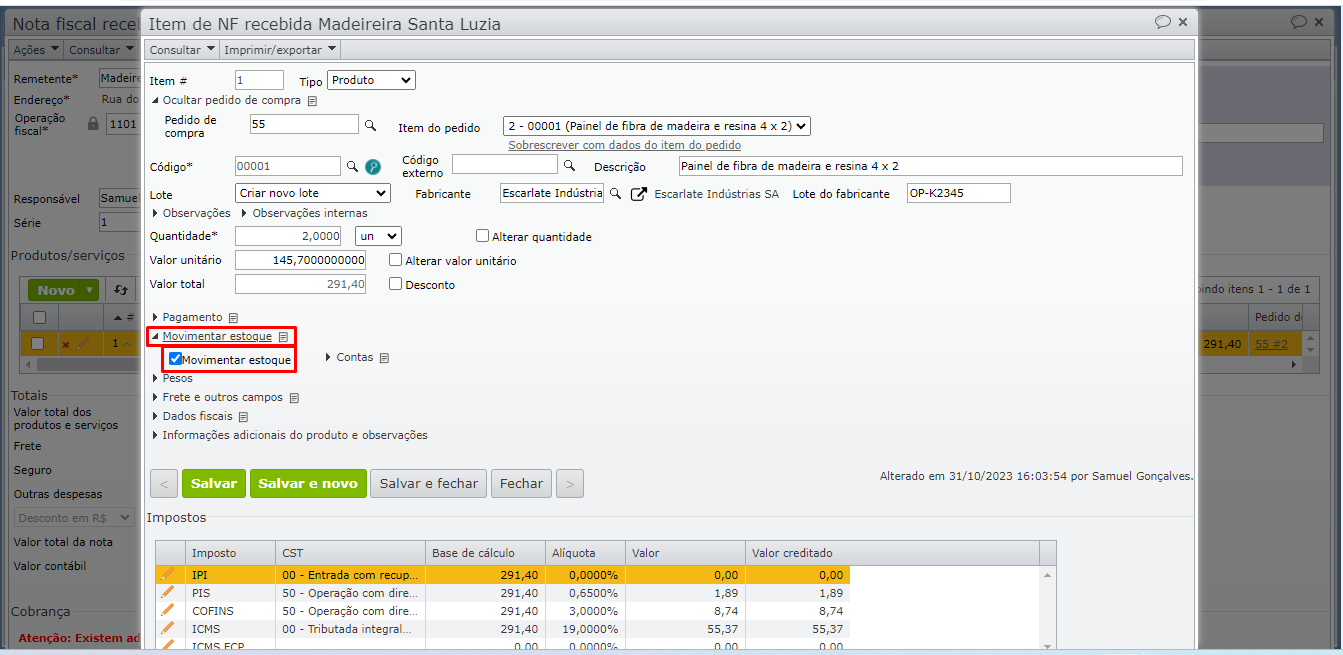
Task: Click the magnifier next to the Código field
Action: (x=352, y=166)
